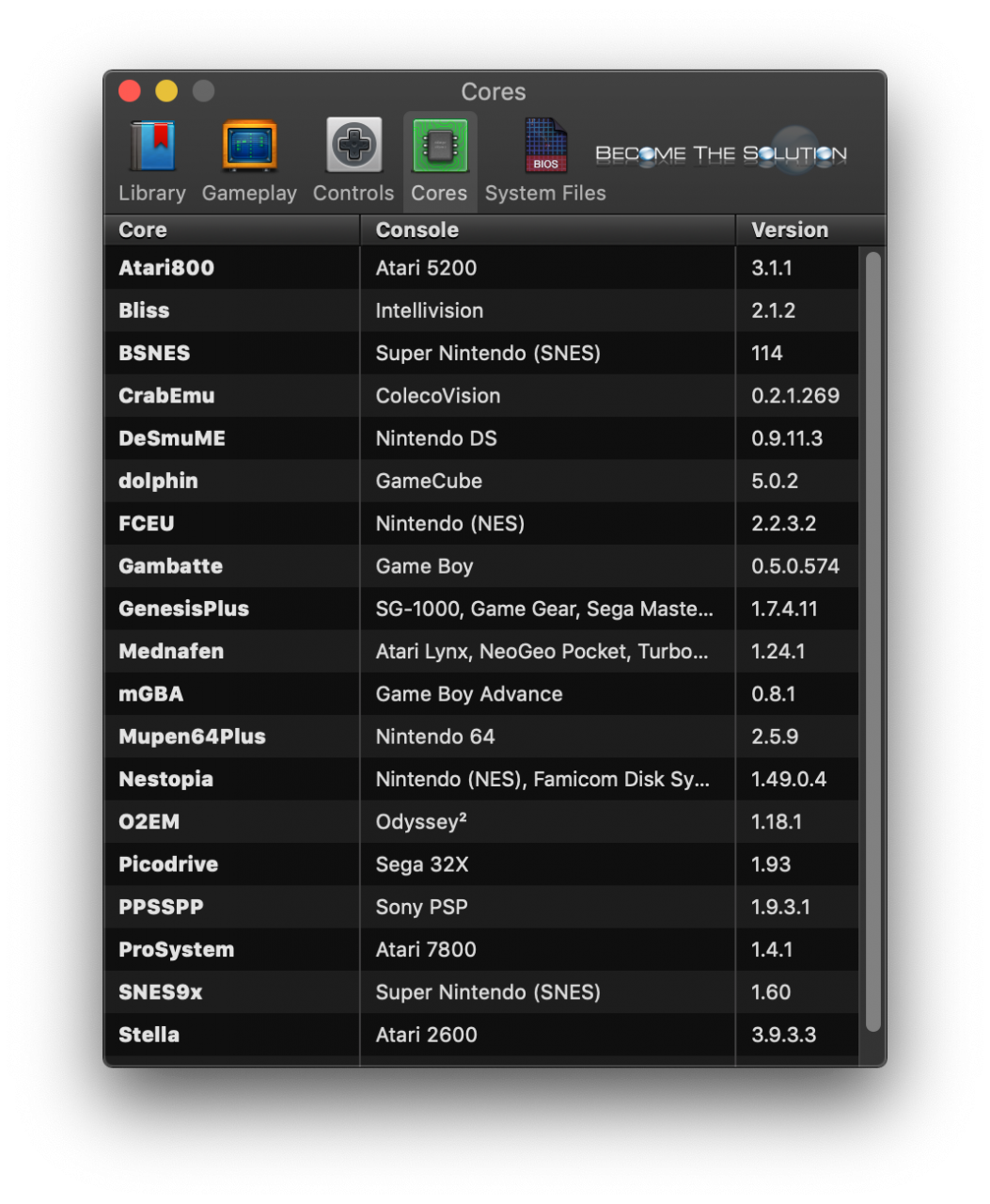The image size is (990, 1204).
Task: Minimize the Cores window with yellow button
Action: pyautogui.click(x=166, y=91)
